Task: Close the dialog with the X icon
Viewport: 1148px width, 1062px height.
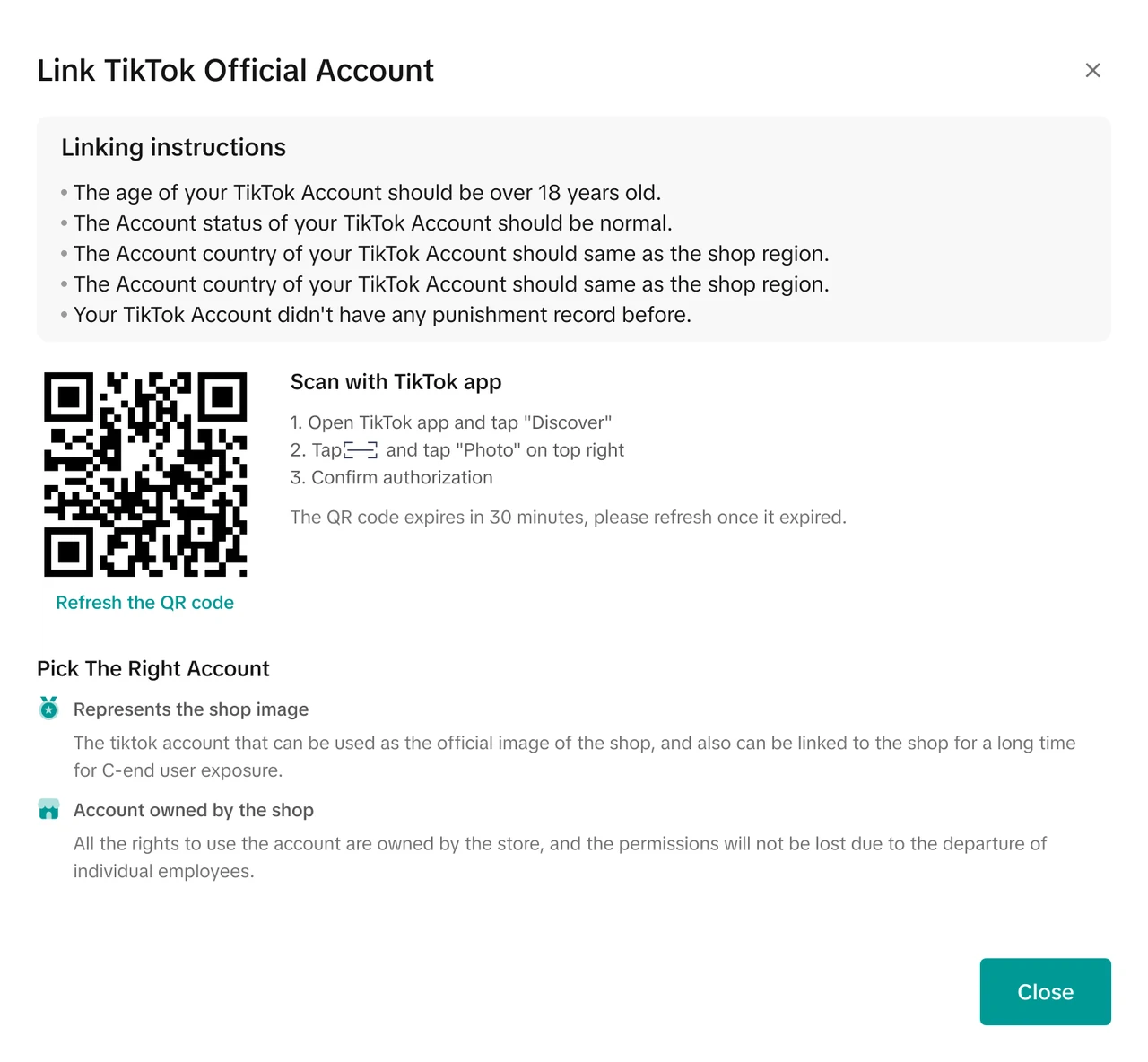Action: [1092, 70]
